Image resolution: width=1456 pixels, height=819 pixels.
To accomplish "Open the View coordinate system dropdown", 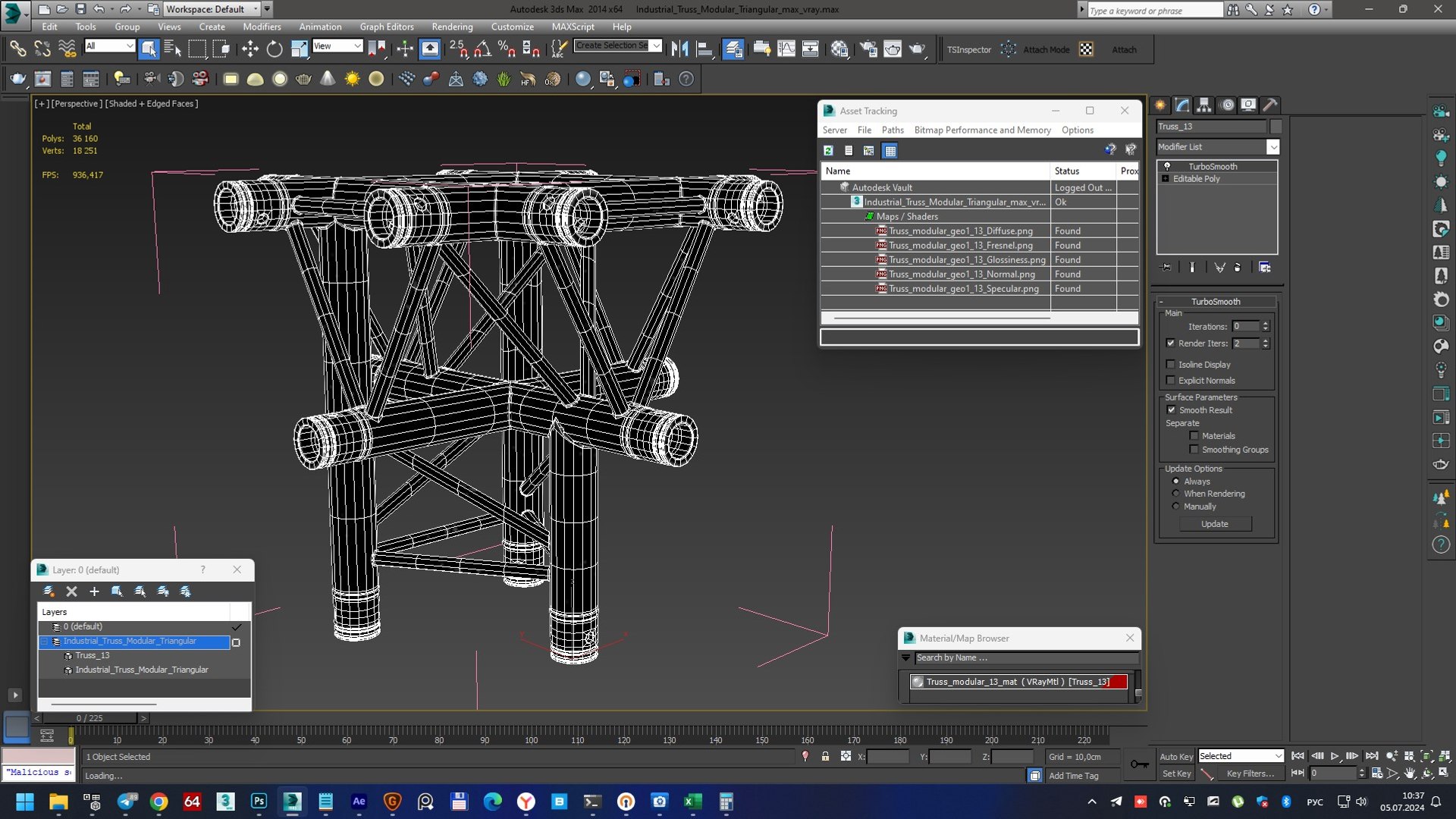I will pyautogui.click(x=337, y=46).
